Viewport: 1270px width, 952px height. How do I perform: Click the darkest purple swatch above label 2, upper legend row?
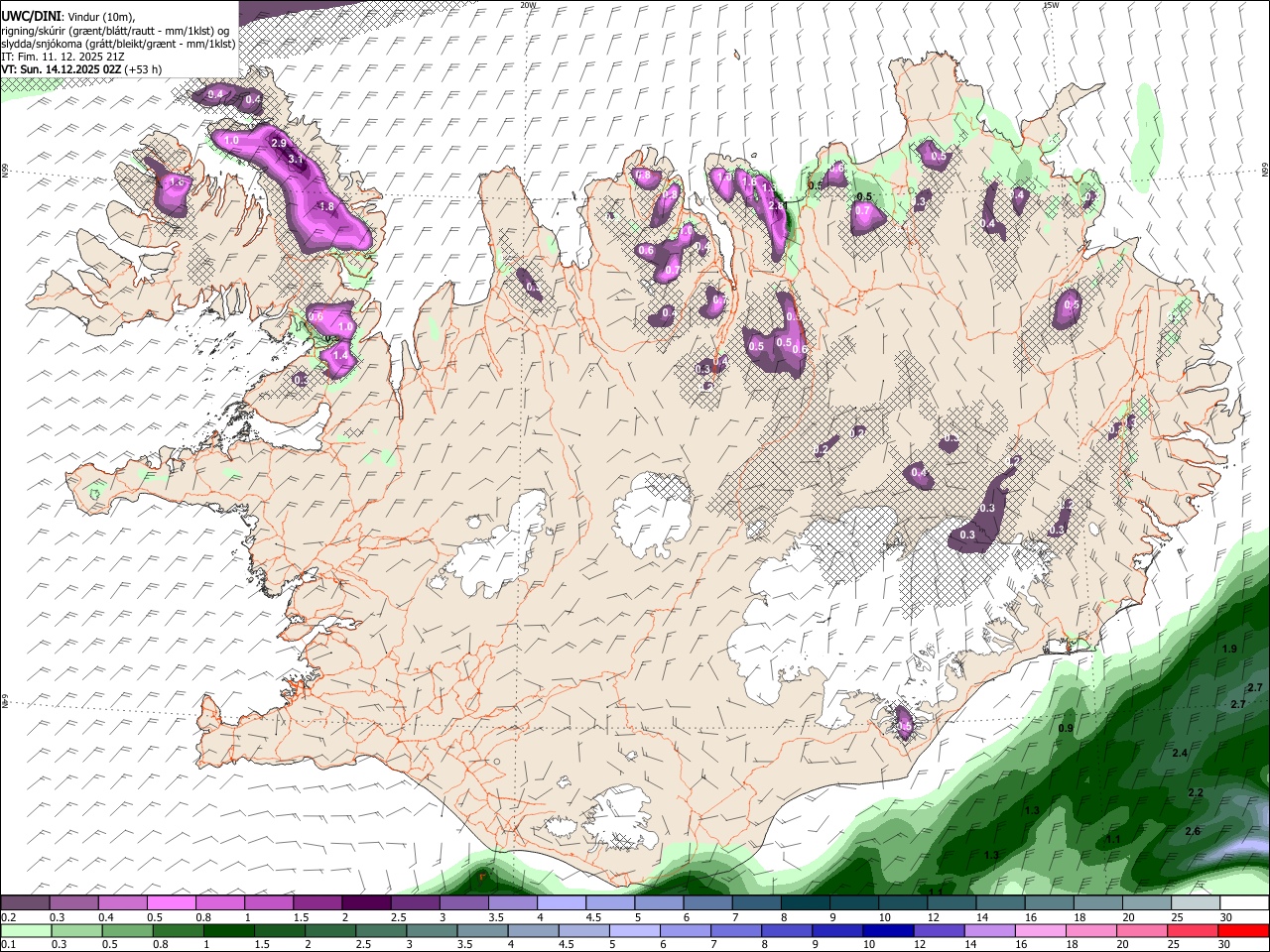pyautogui.click(x=366, y=903)
